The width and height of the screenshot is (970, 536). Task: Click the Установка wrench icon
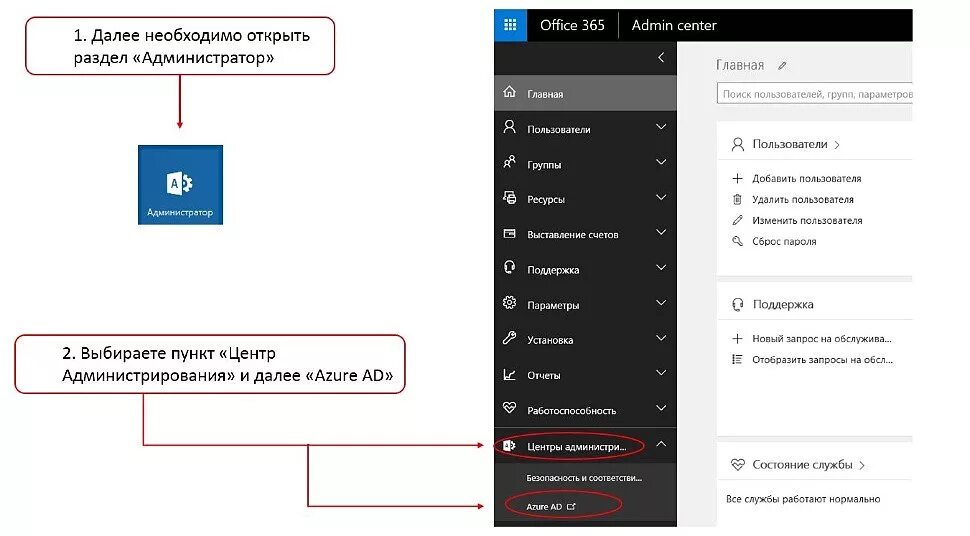(x=509, y=339)
